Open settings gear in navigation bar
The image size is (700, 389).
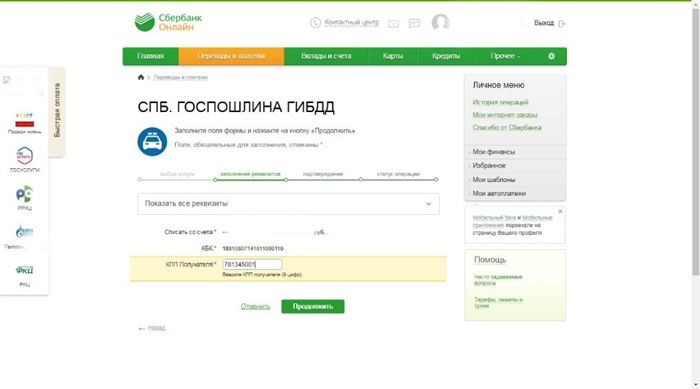coord(551,56)
